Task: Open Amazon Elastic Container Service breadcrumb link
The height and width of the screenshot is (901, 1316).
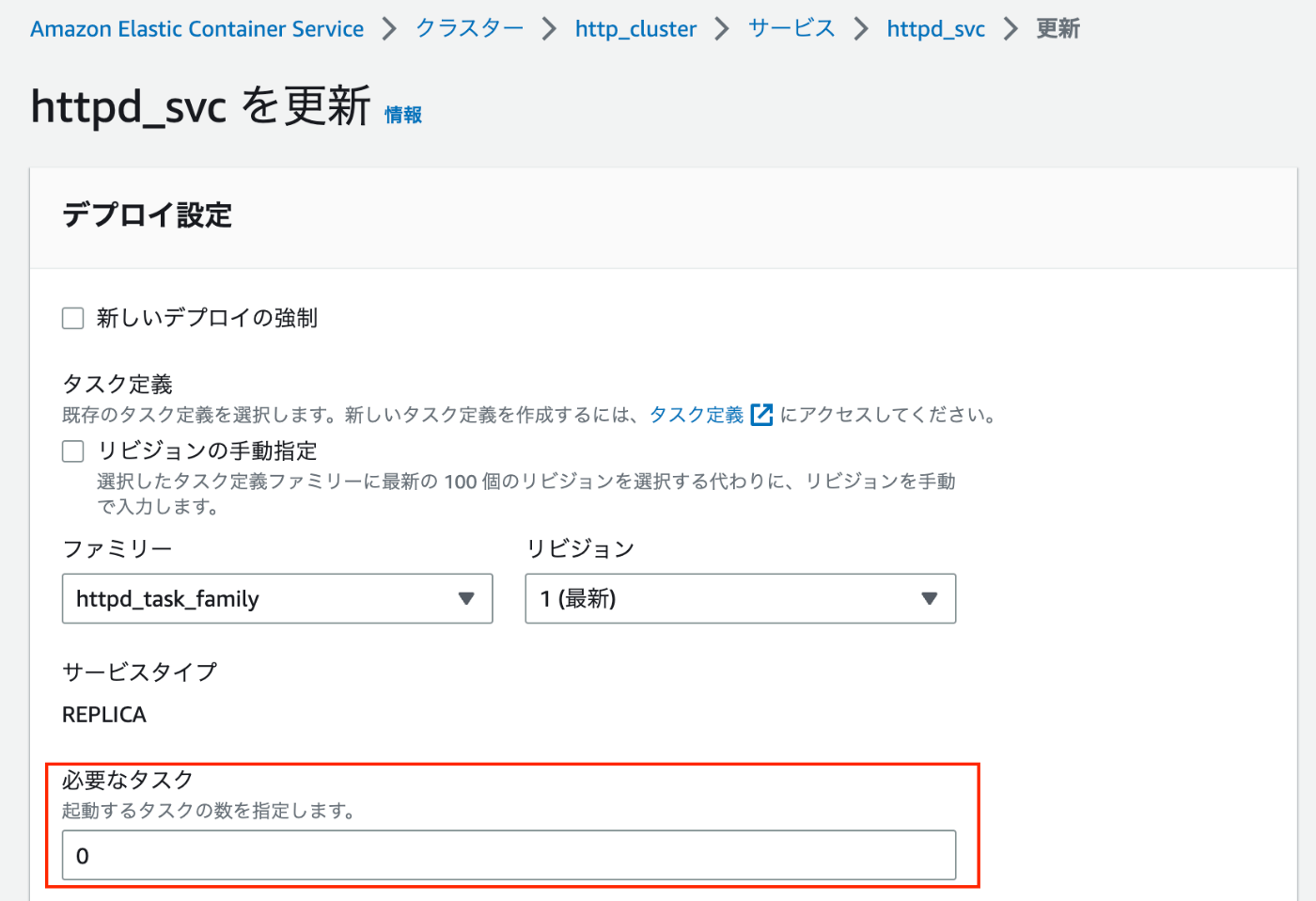Action: [x=196, y=29]
